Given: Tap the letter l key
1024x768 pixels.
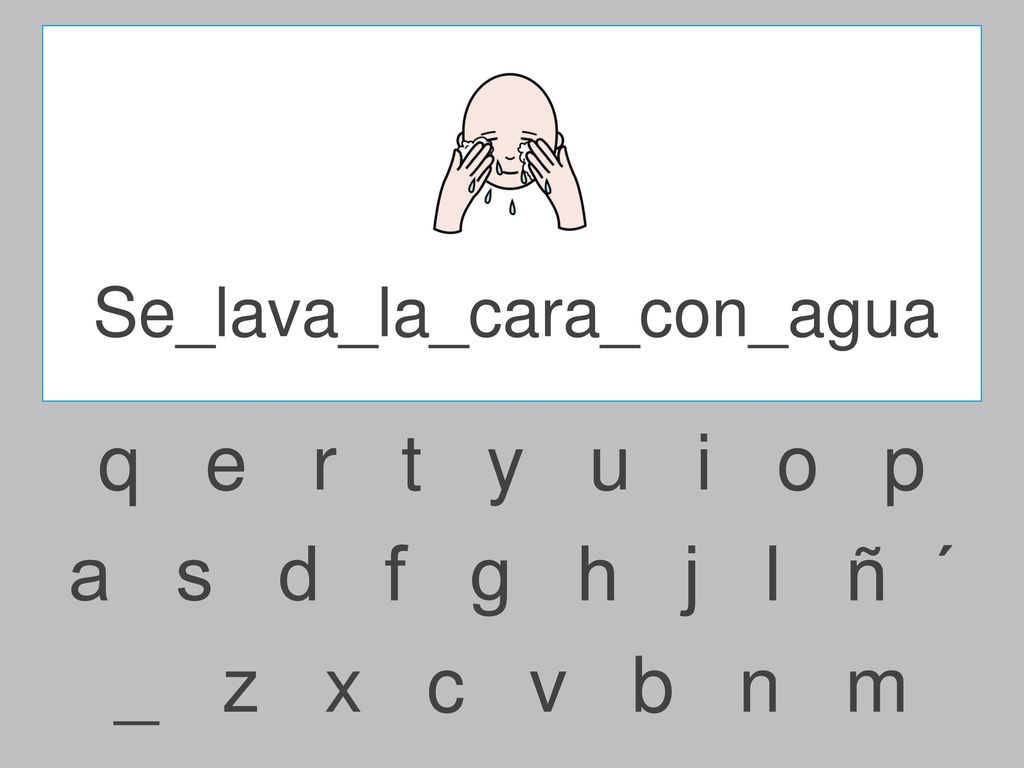Looking at the screenshot, I should pyautogui.click(x=773, y=572).
